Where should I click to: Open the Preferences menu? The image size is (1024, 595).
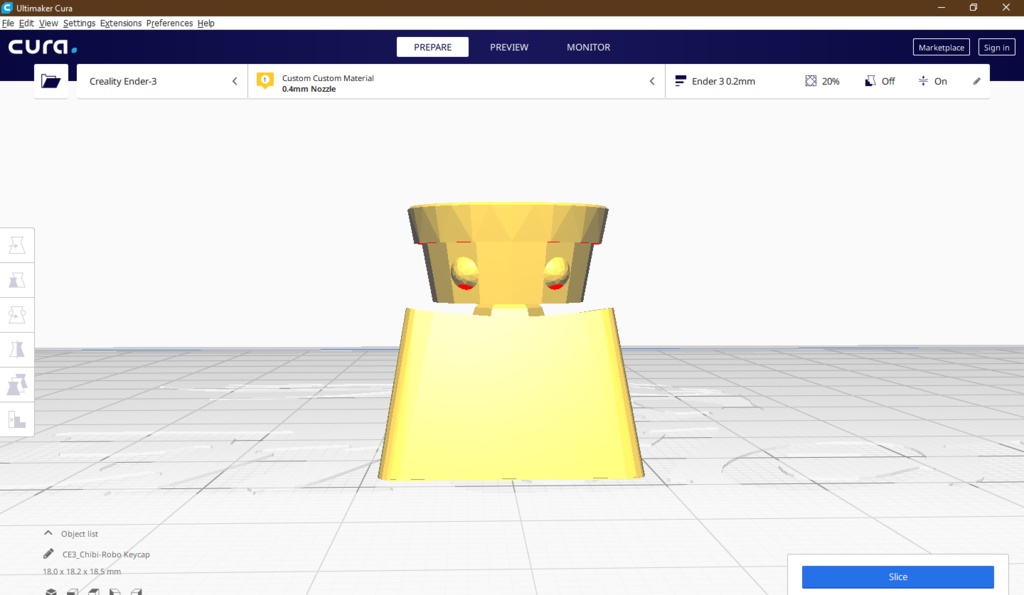169,23
